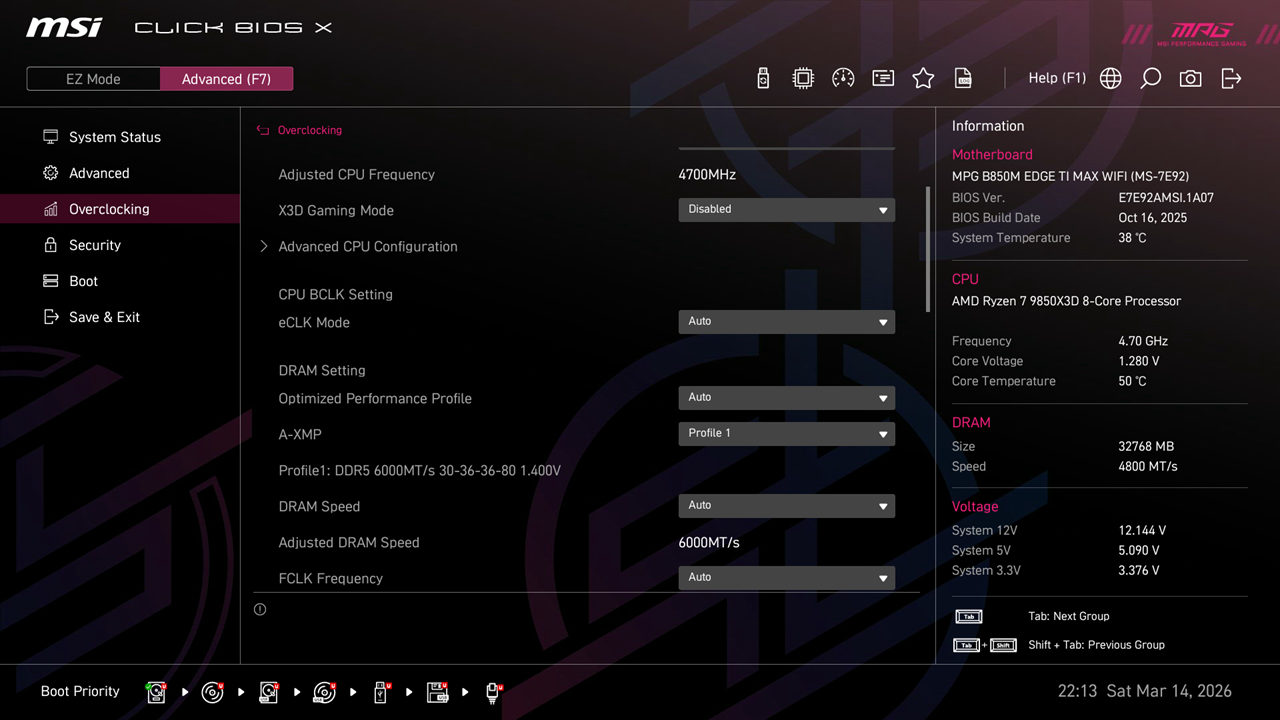Click the DRAM Setting heading
The image size is (1280, 720).
click(x=322, y=370)
